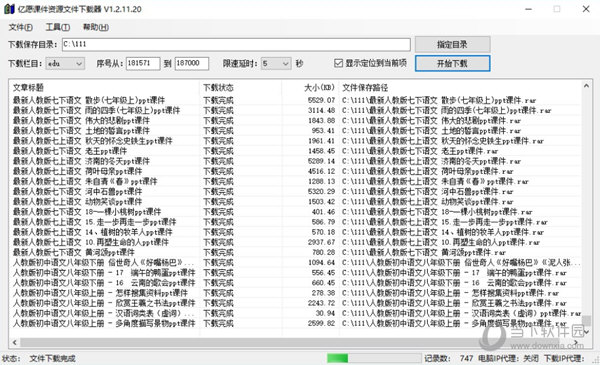Click size cell 401.46
Viewport: 600px width, 365px height.
coord(324,212)
